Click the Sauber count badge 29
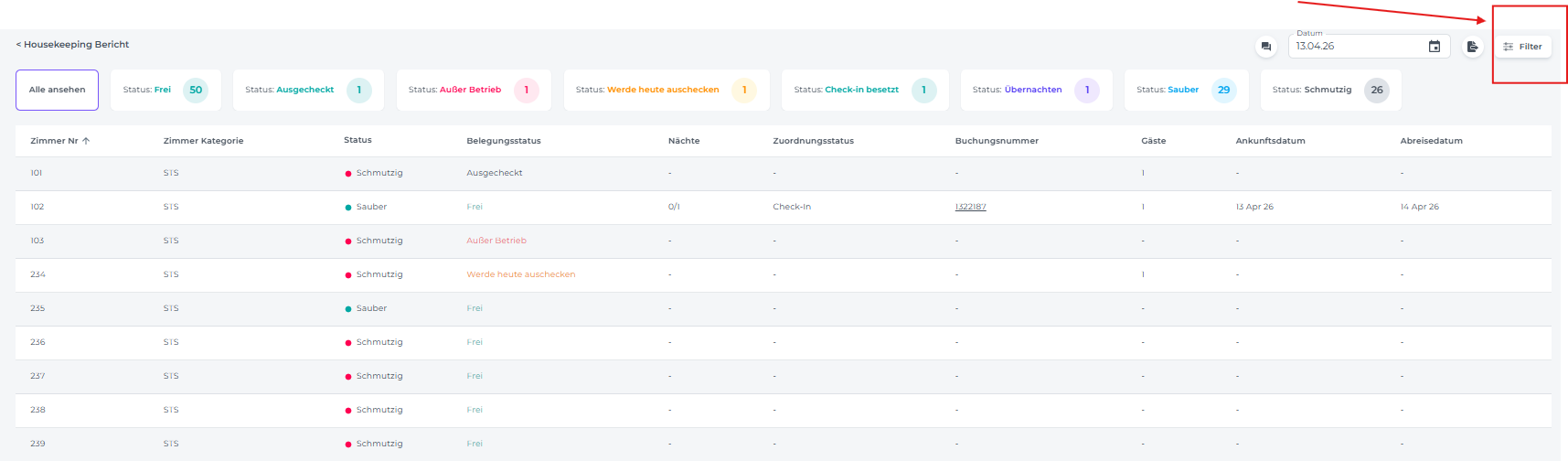 coord(1223,90)
